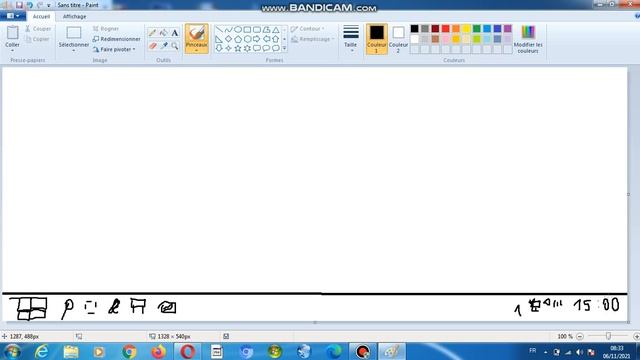640x360 pixels.
Task: Open the Customize Quick Access Toolbar arrow
Action: pyautogui.click(x=49, y=5)
